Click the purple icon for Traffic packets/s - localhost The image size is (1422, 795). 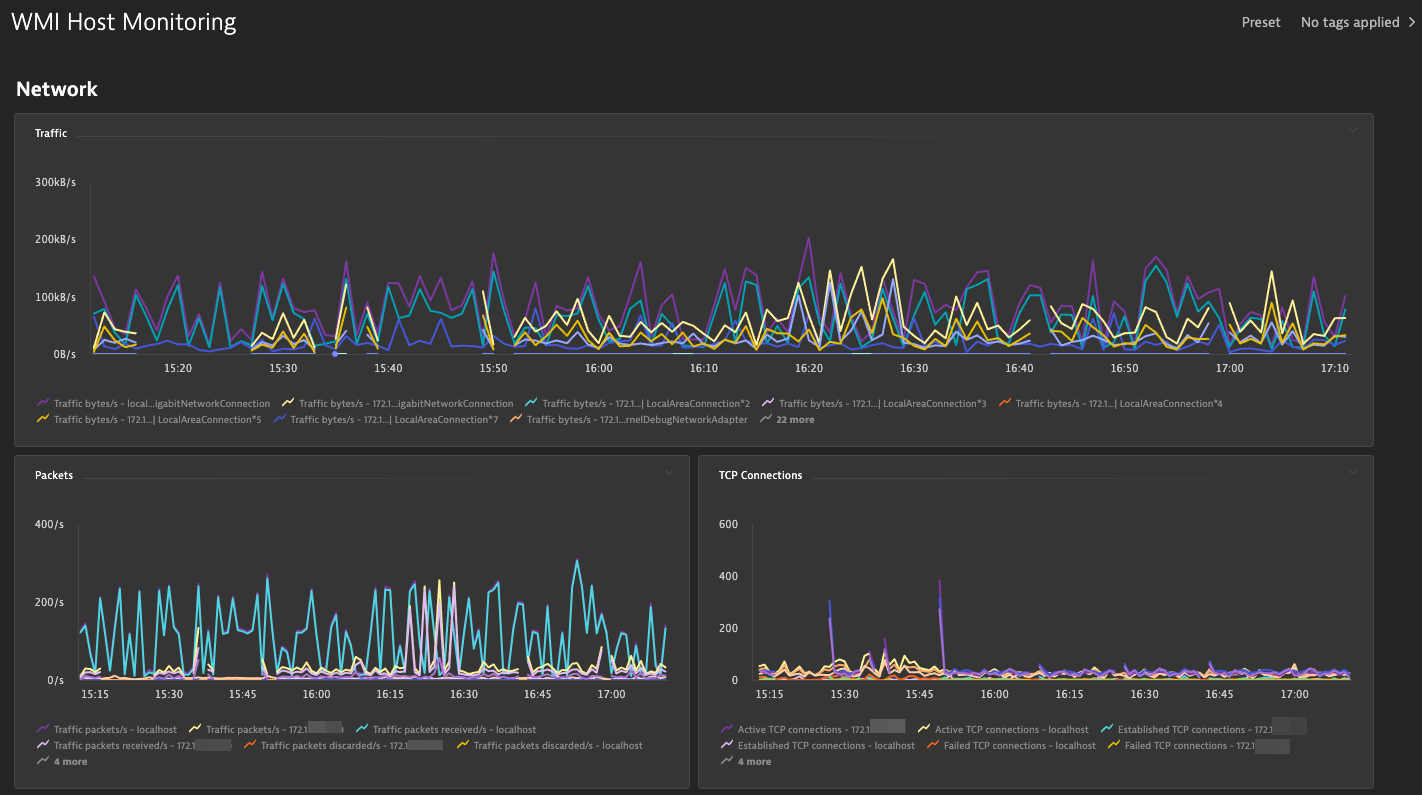pyautogui.click(x=43, y=730)
